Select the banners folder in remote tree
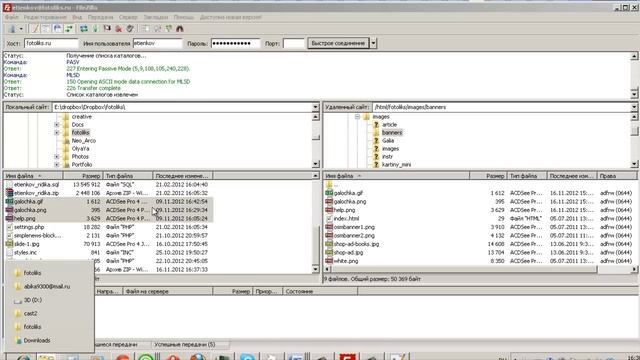The height and width of the screenshot is (360, 640). pos(392,133)
